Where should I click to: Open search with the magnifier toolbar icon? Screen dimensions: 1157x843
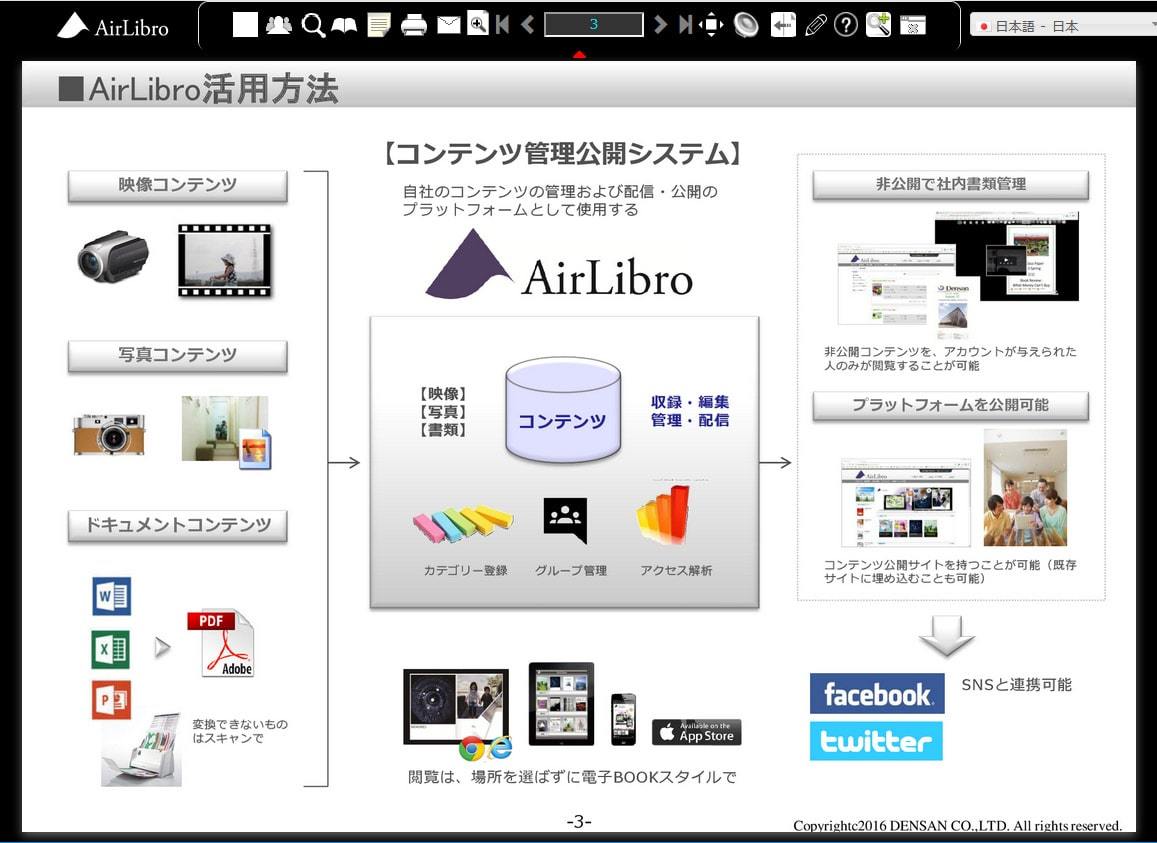pos(313,25)
